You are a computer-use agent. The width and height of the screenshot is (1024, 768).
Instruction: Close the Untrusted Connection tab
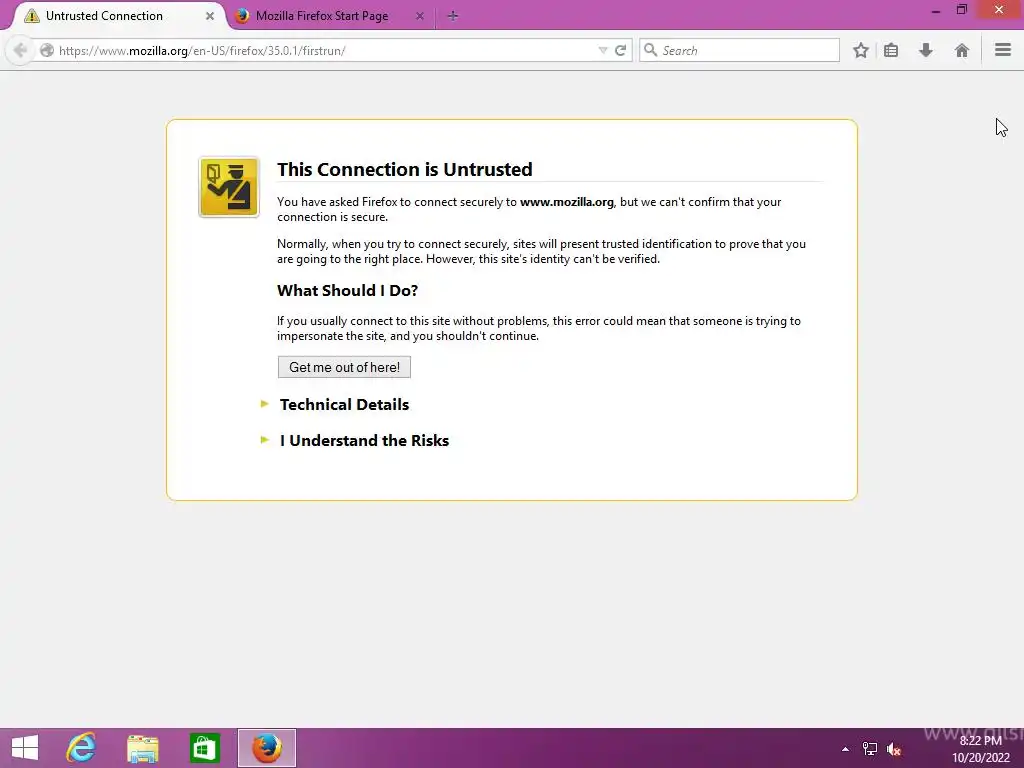(210, 16)
